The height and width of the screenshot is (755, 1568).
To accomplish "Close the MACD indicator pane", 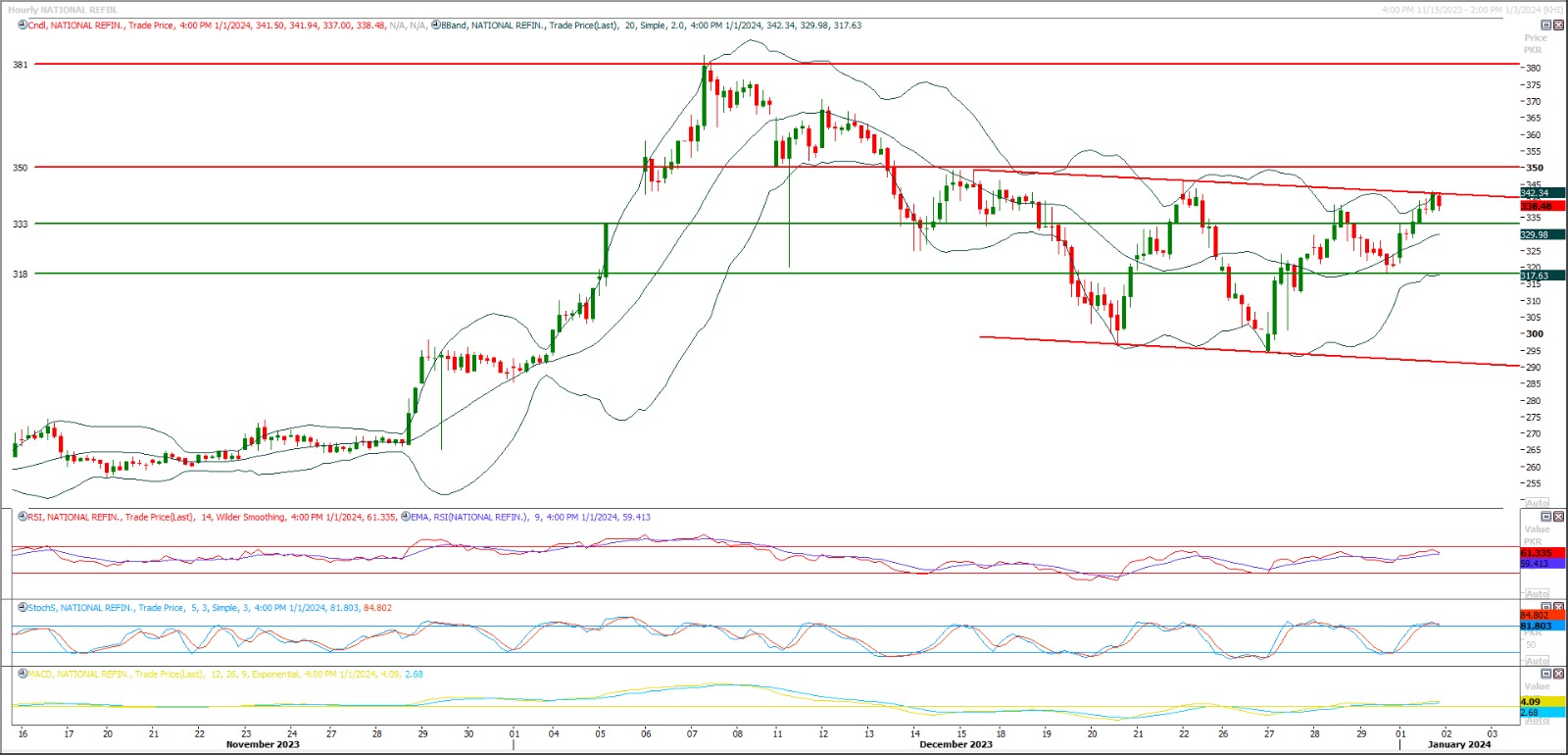I will (x=1558, y=675).
